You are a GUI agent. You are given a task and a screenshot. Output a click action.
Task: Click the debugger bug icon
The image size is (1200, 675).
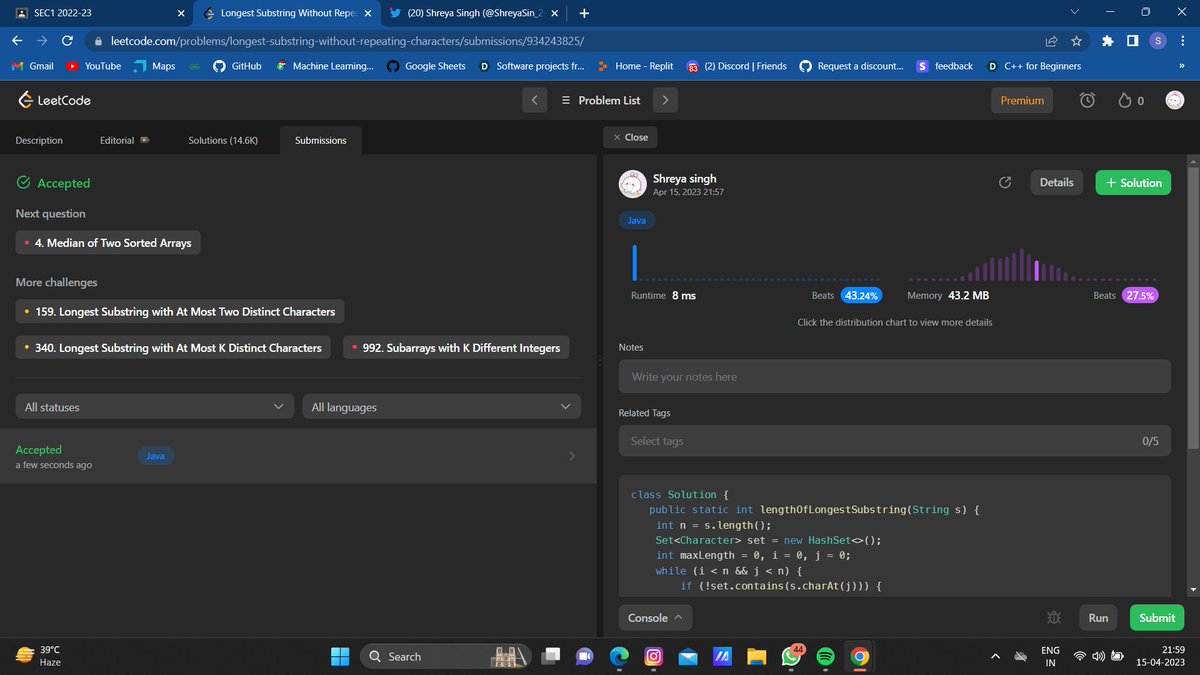[x=1052, y=618]
